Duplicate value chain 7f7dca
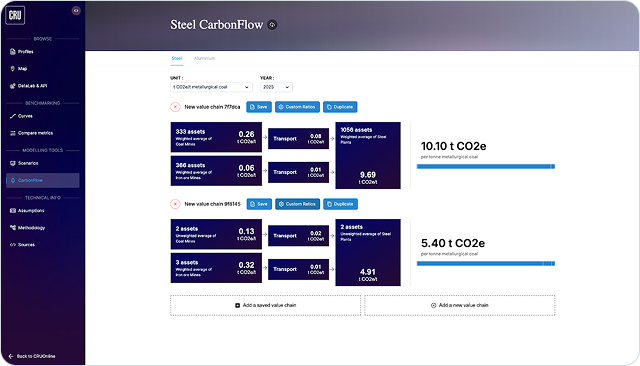This screenshot has height=366, width=640. (340, 107)
